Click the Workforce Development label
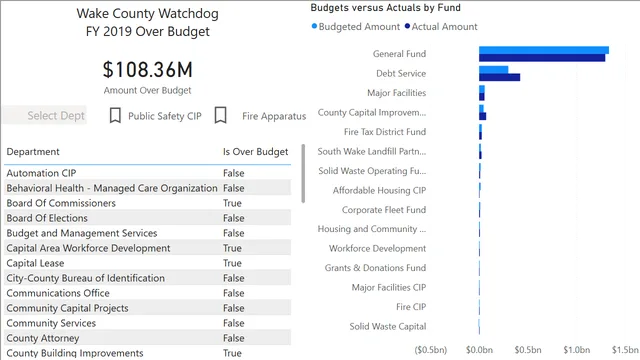 coord(378,249)
